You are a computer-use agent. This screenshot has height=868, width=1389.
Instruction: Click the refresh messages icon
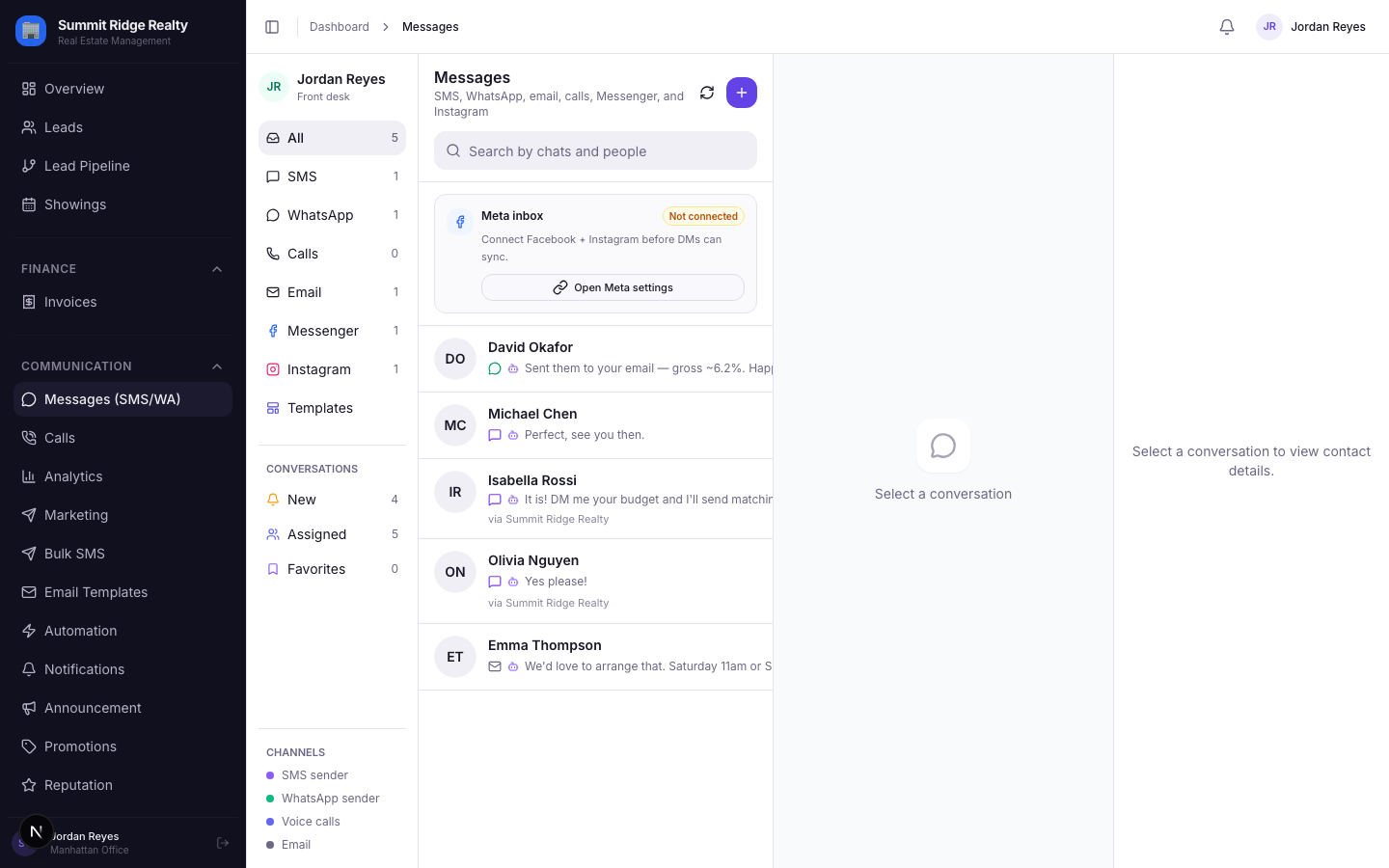click(707, 93)
